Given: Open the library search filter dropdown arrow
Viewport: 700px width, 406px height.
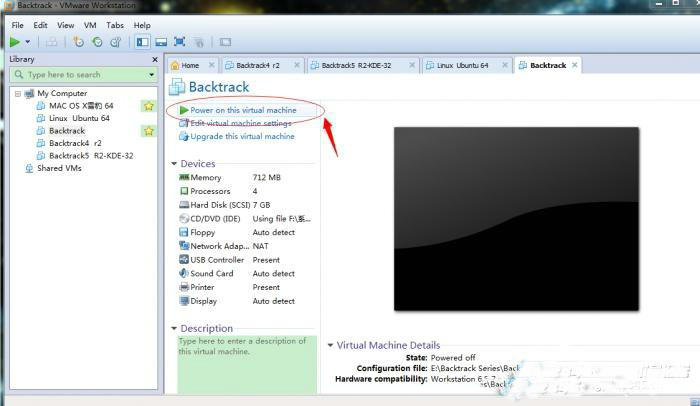Looking at the screenshot, I should coord(152,75).
